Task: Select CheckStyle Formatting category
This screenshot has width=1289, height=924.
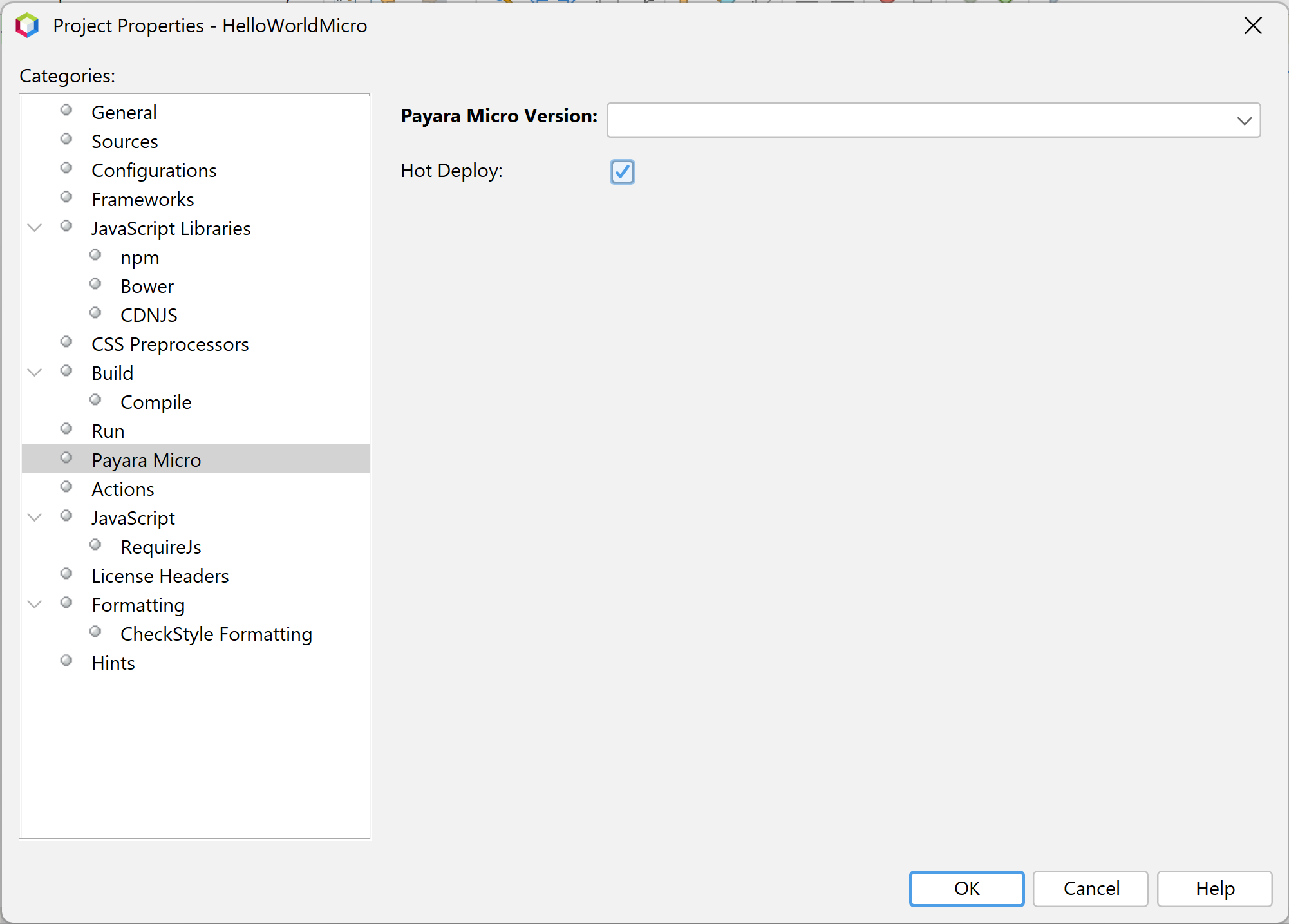Action: (216, 634)
